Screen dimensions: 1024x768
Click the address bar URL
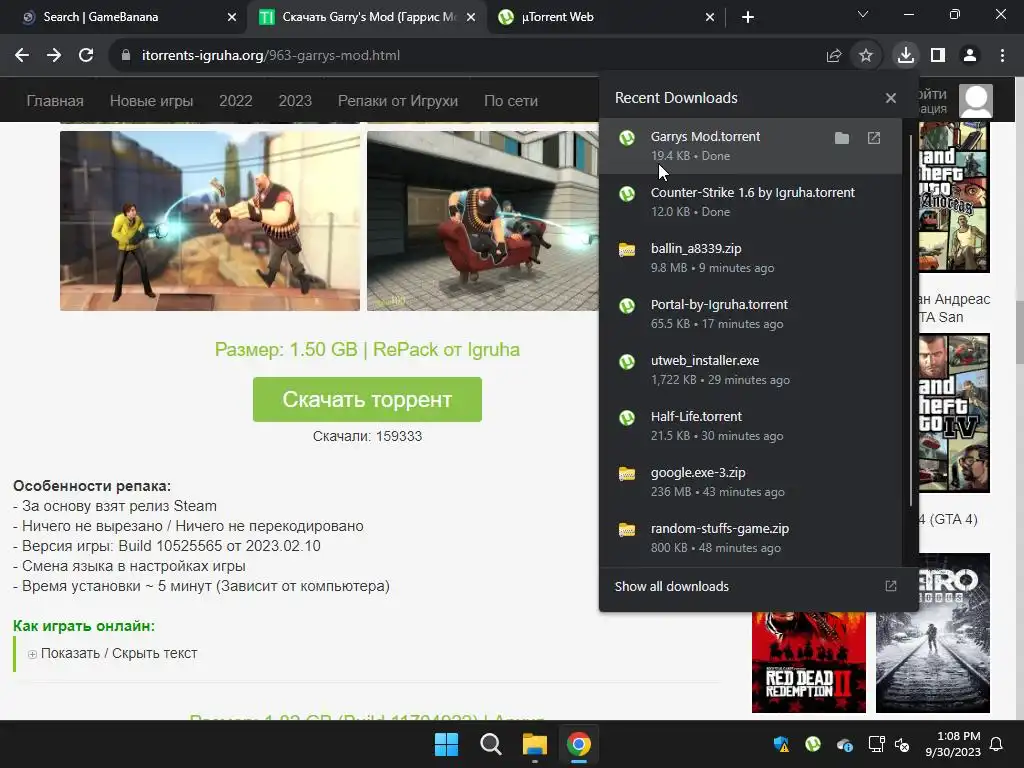pyautogui.click(x=270, y=56)
